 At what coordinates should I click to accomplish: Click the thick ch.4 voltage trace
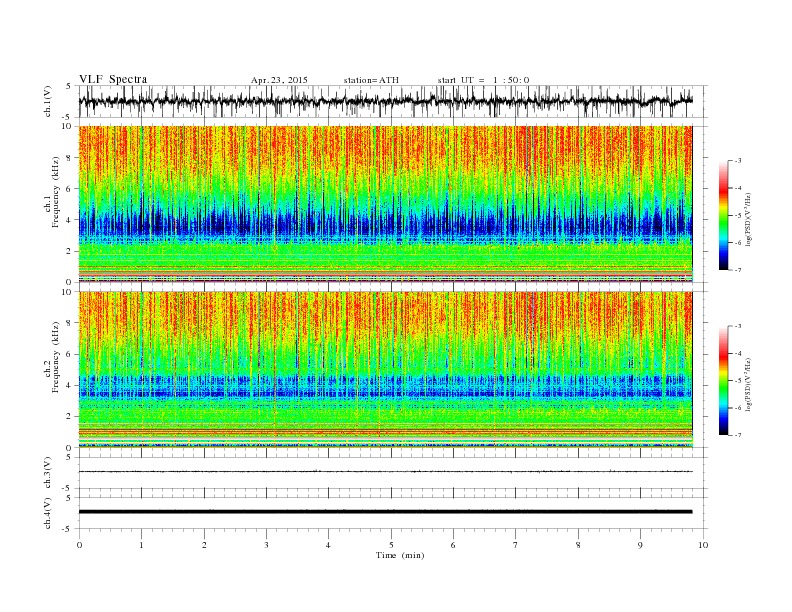[385, 512]
